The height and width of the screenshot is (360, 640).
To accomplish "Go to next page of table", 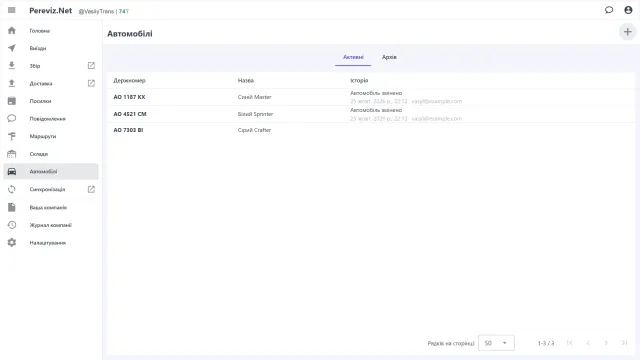I will (606, 343).
